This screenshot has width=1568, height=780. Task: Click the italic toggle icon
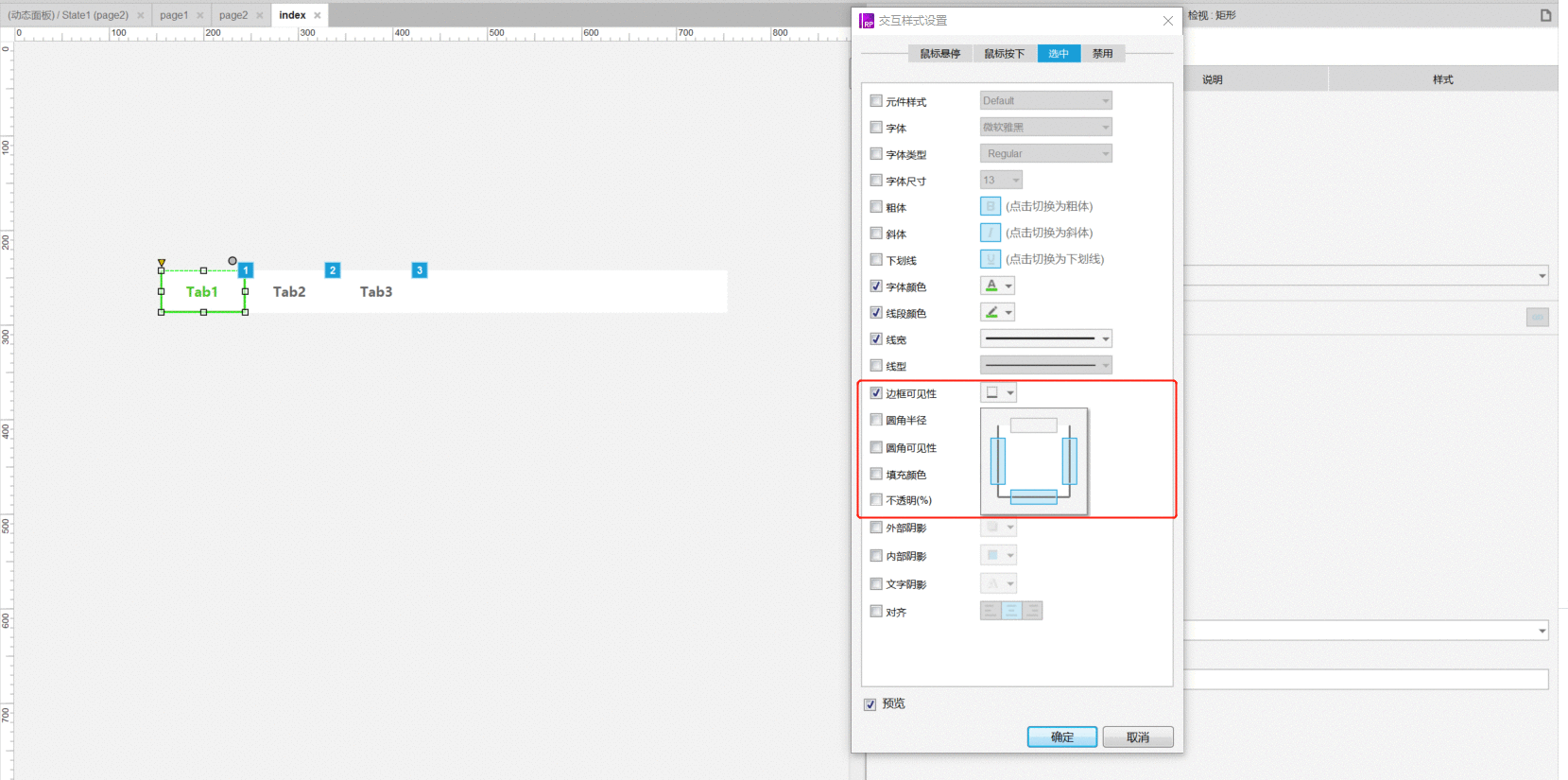[x=991, y=233]
